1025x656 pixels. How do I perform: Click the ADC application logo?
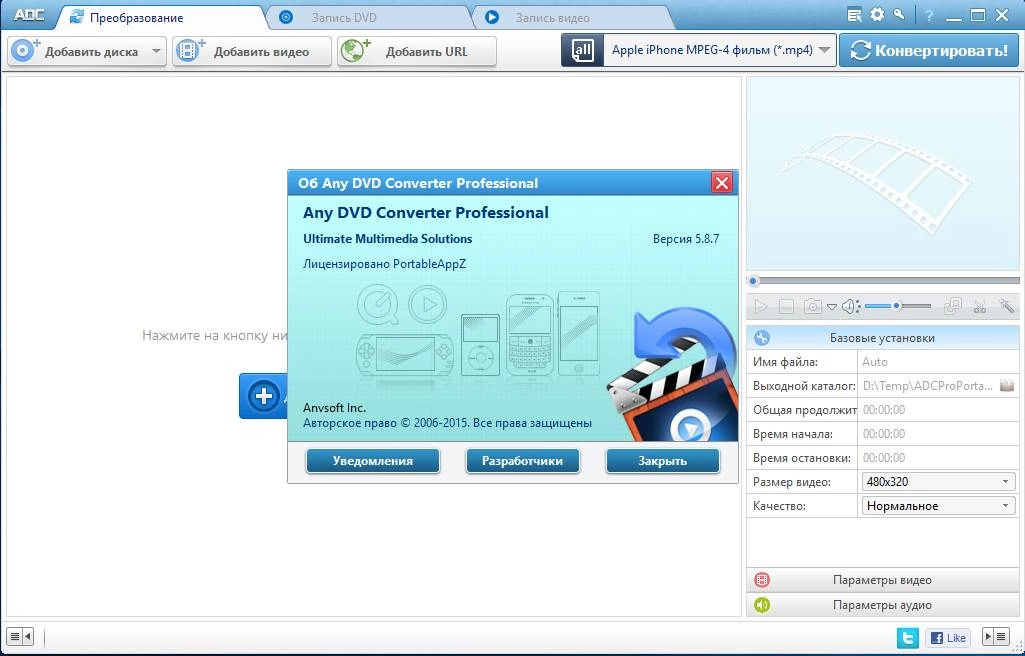[x=28, y=16]
